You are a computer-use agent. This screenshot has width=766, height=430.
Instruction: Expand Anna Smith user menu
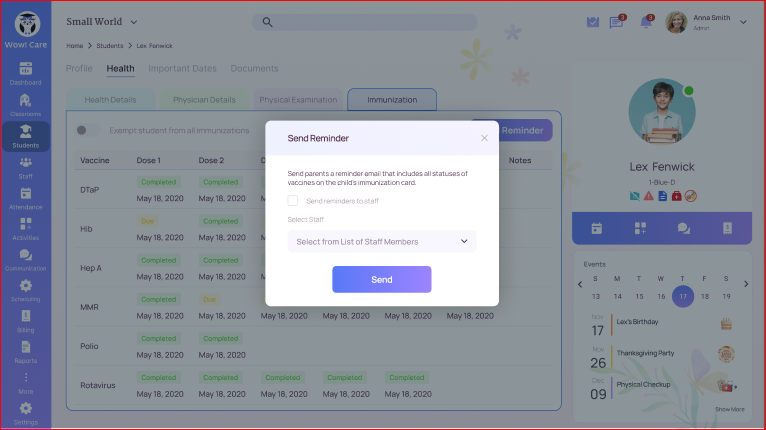[x=742, y=22]
